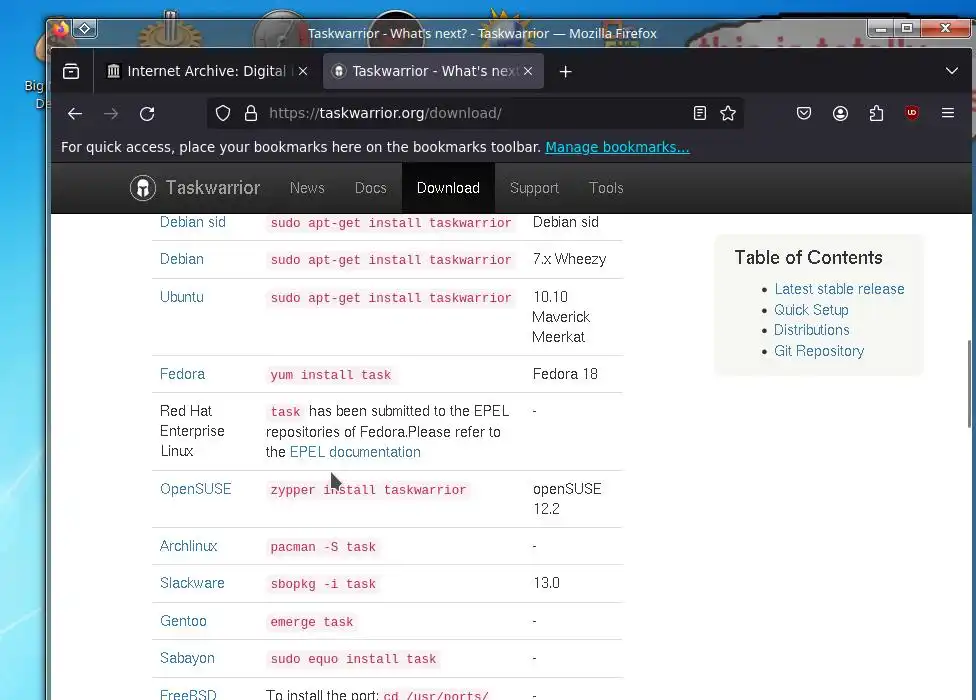Click the sbopkg -i task command

(322, 584)
